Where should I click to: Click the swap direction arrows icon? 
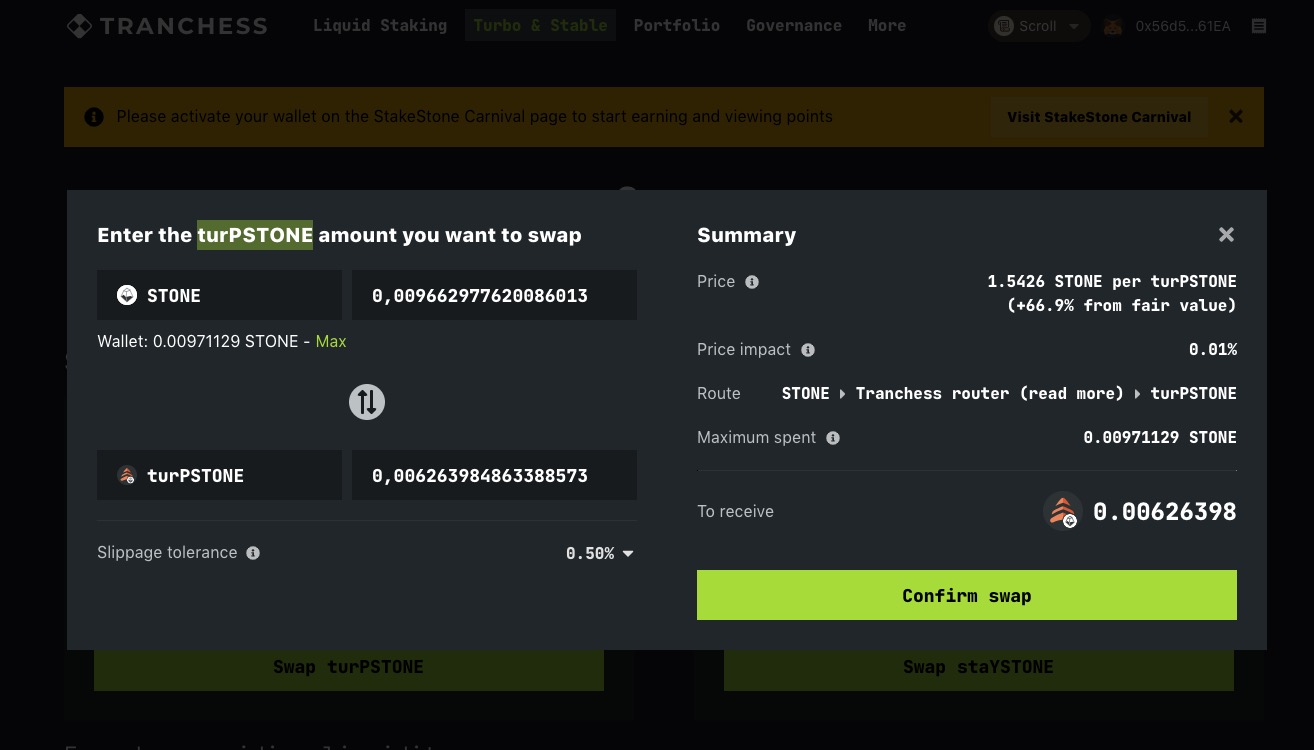pos(367,402)
